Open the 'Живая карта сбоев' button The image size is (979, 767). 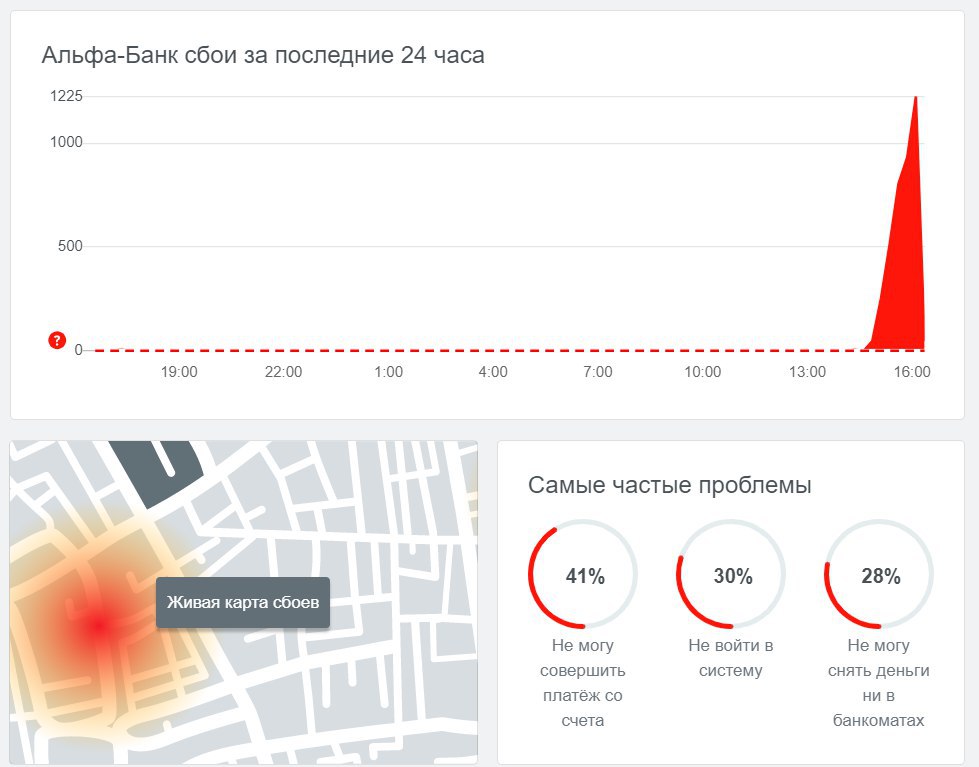(243, 602)
